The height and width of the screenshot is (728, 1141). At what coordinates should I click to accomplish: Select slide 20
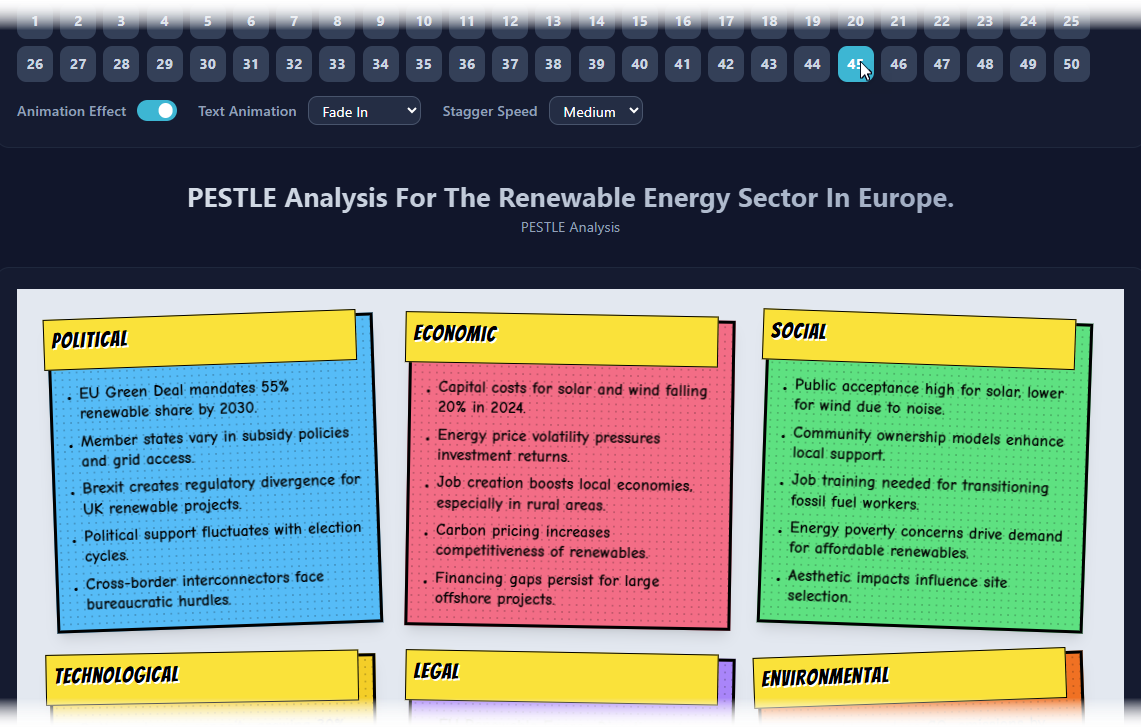pos(812,18)
